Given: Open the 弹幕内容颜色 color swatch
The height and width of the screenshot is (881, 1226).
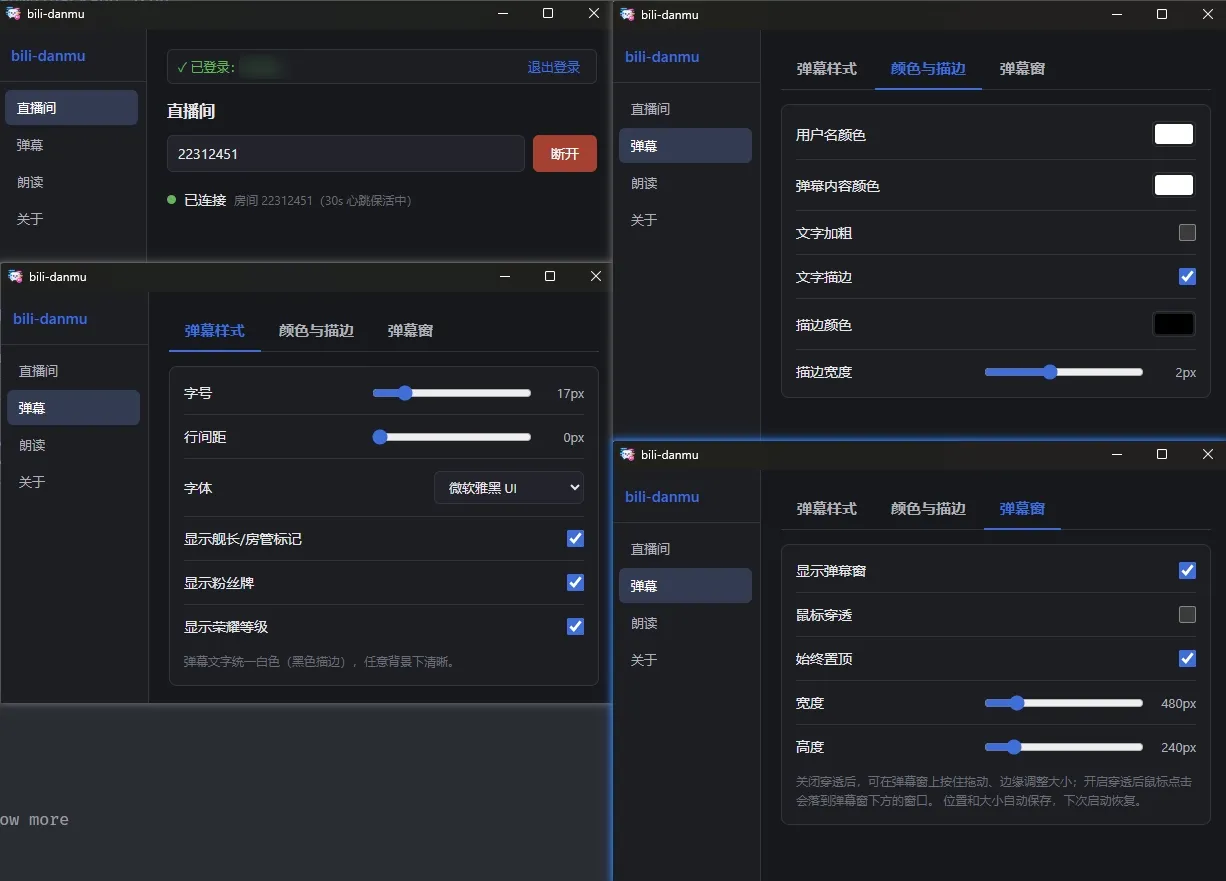Looking at the screenshot, I should point(1174,185).
